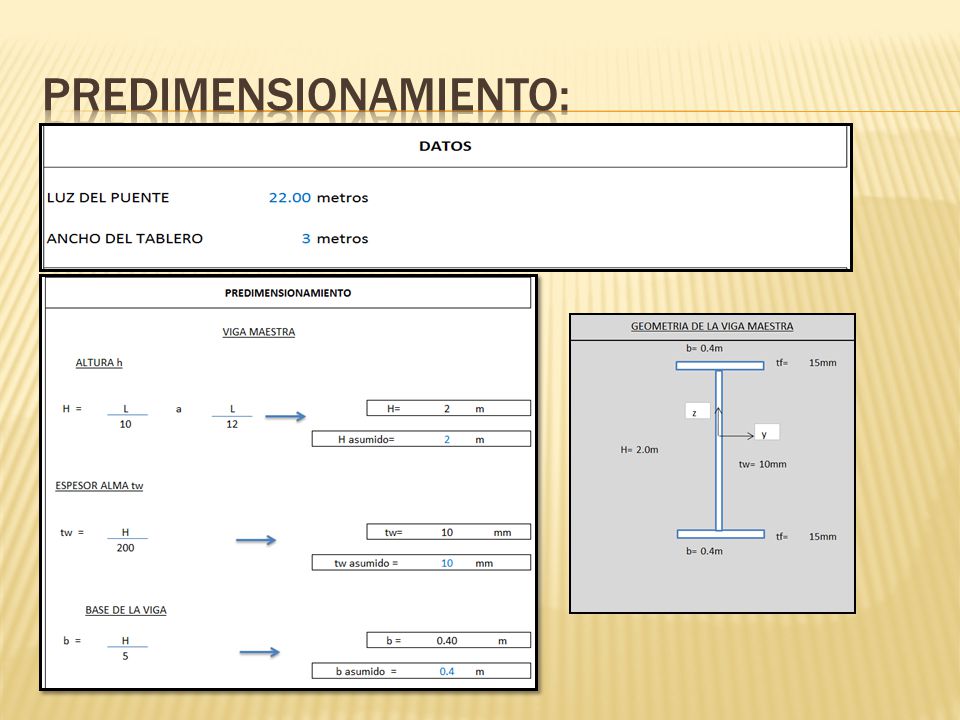The image size is (960, 720).
Task: Click the large slide title "PREDIMENSIONAMIENTO:"
Action: (306, 96)
